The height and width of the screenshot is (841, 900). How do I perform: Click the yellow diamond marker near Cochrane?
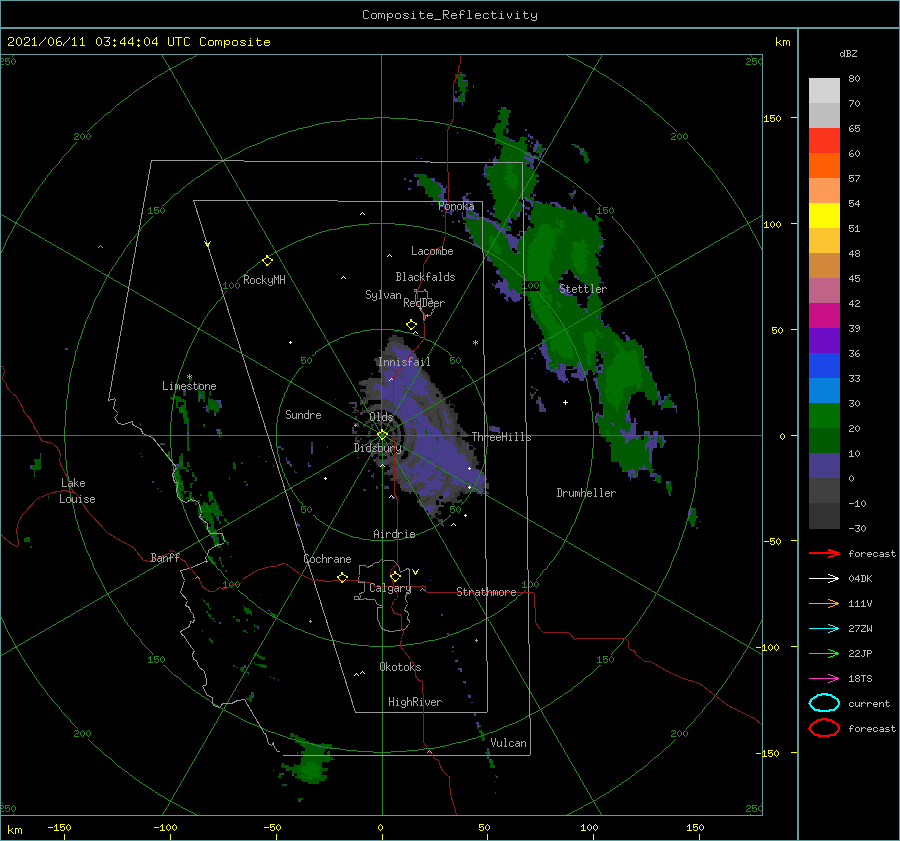(343, 577)
